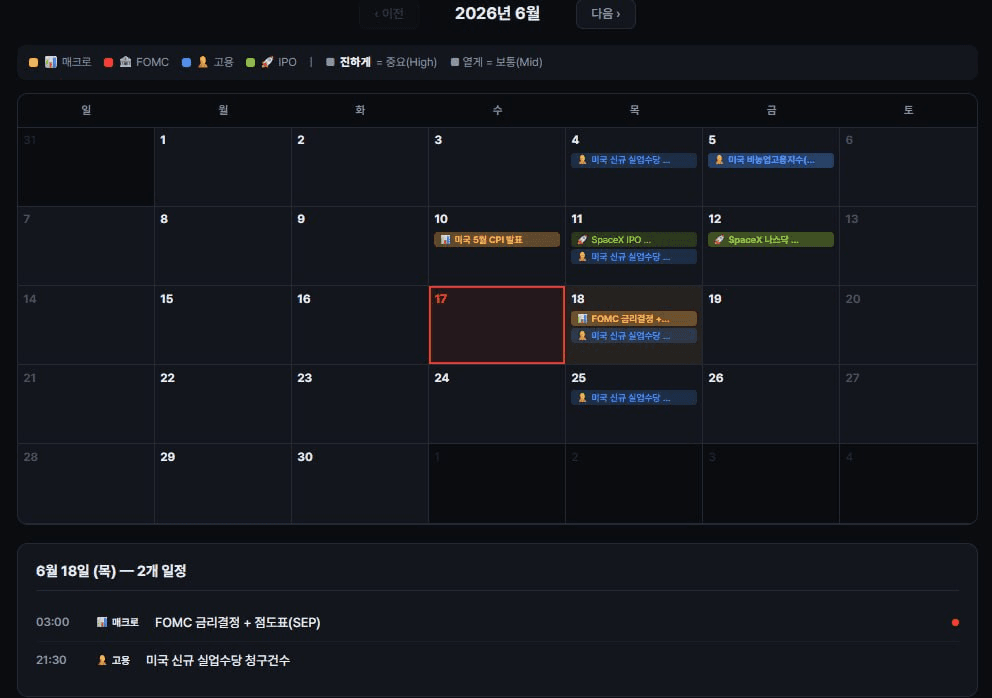Click the 진하게 = 중요(High) legend entry
This screenshot has width=992, height=698.
(381, 62)
